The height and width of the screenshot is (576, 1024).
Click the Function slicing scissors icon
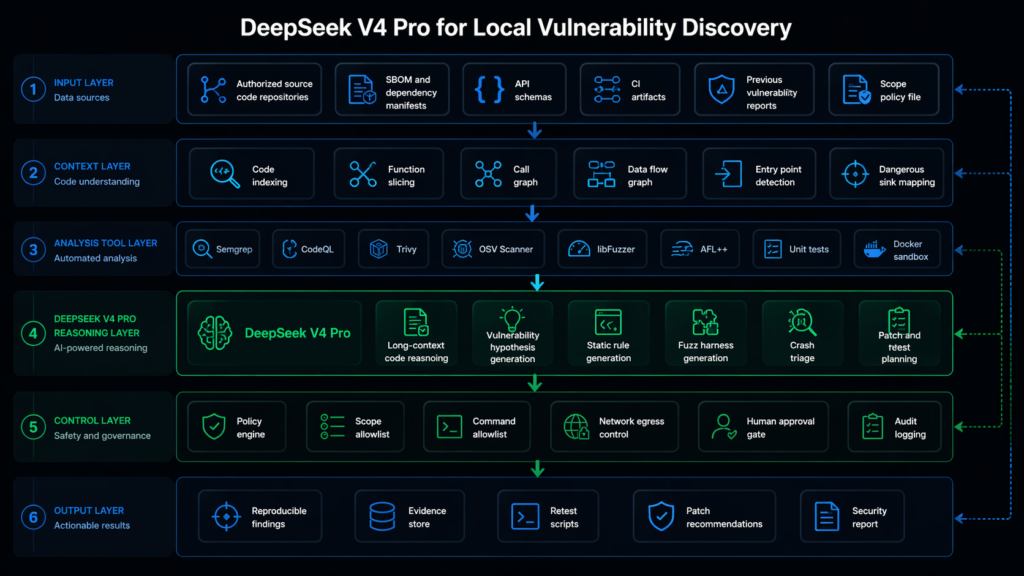point(362,175)
